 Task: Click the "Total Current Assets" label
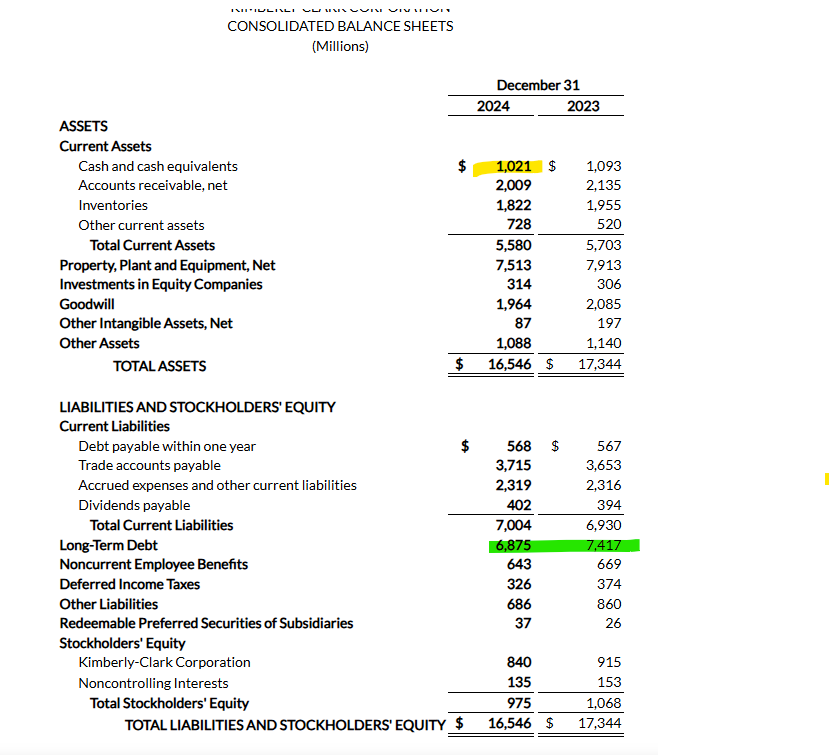[152, 246]
